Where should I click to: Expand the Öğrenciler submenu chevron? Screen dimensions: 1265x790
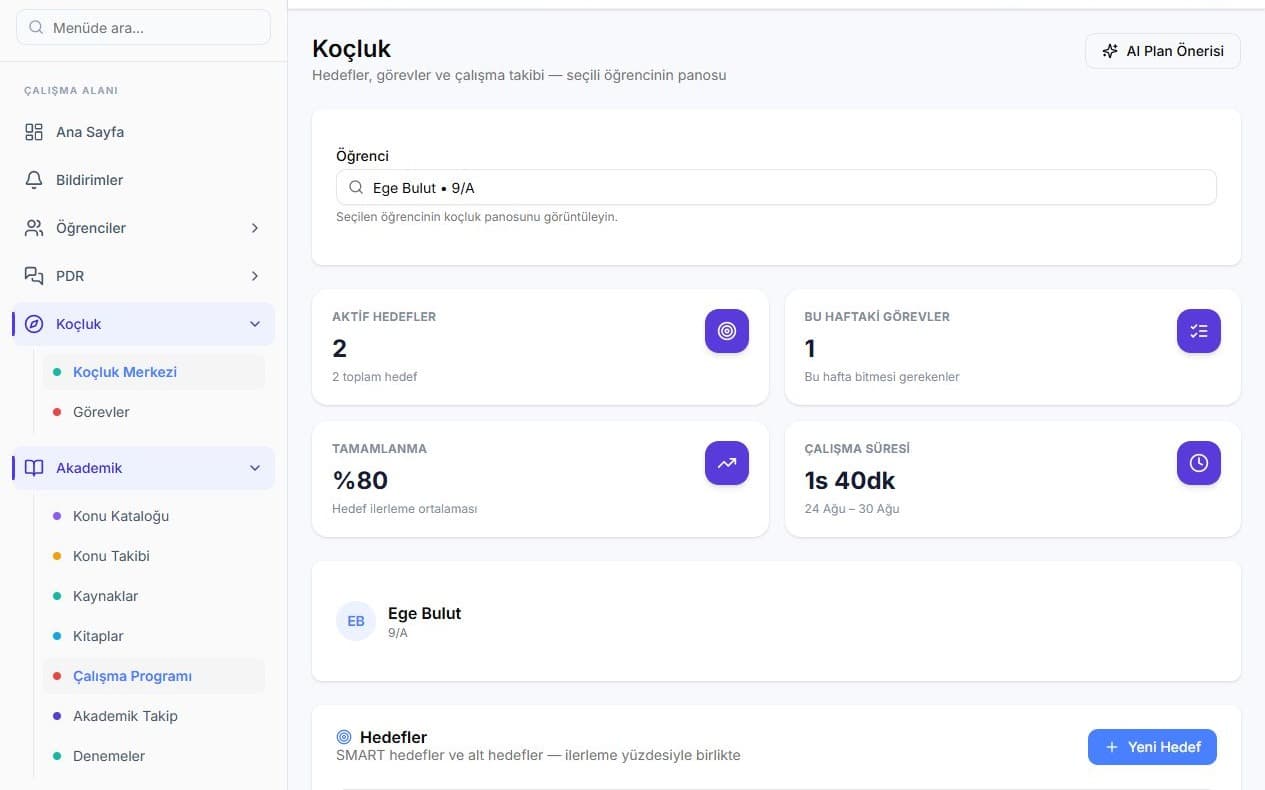tap(255, 228)
